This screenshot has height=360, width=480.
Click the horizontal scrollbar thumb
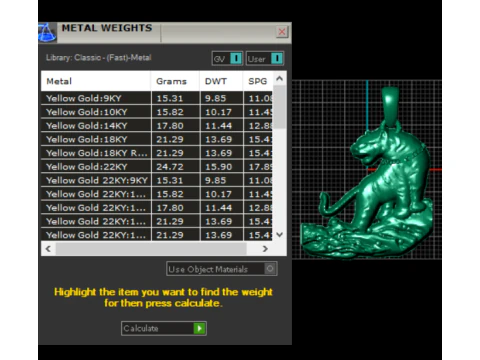151,249
